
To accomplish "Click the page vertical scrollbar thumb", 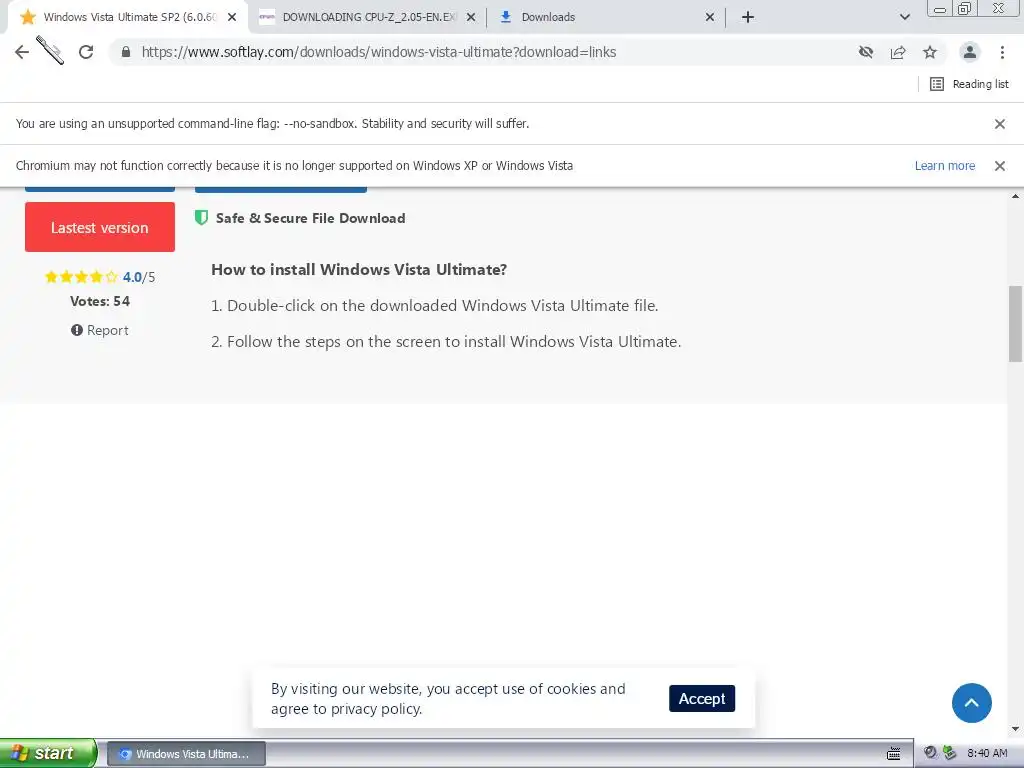I will pos(1015,324).
